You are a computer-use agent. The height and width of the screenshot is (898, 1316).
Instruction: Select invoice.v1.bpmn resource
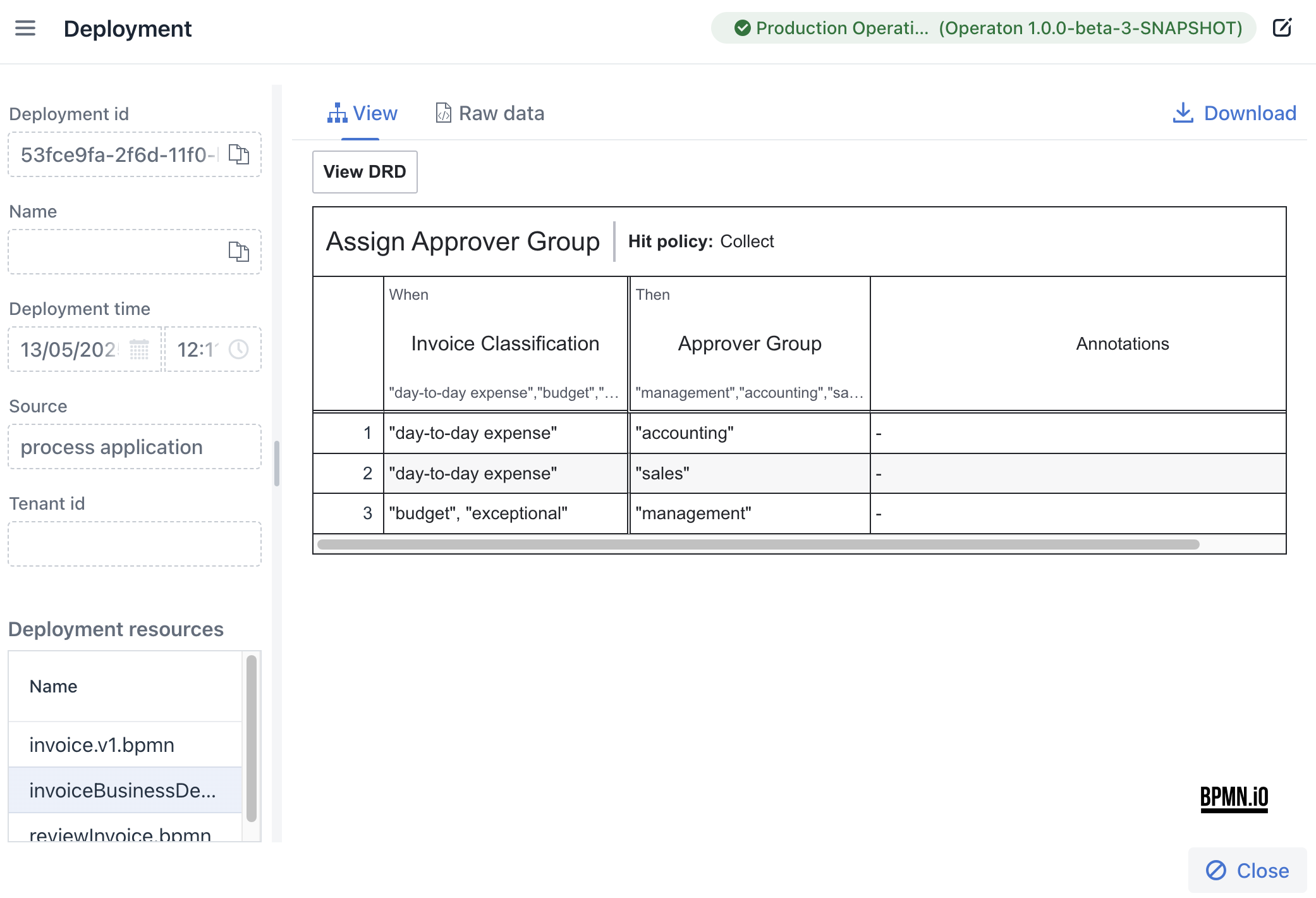coord(125,744)
